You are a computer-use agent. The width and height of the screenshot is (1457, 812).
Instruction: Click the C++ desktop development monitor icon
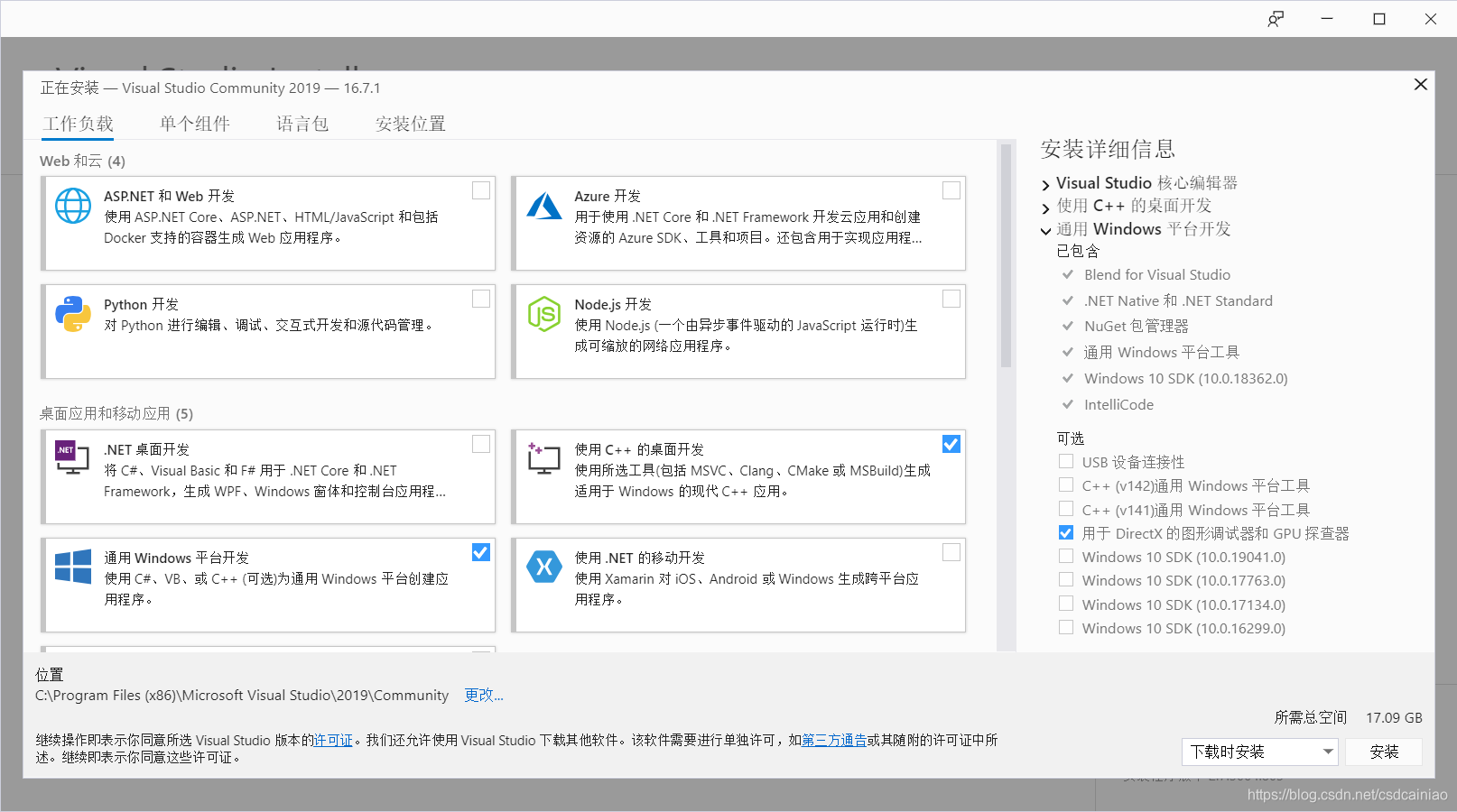[543, 458]
